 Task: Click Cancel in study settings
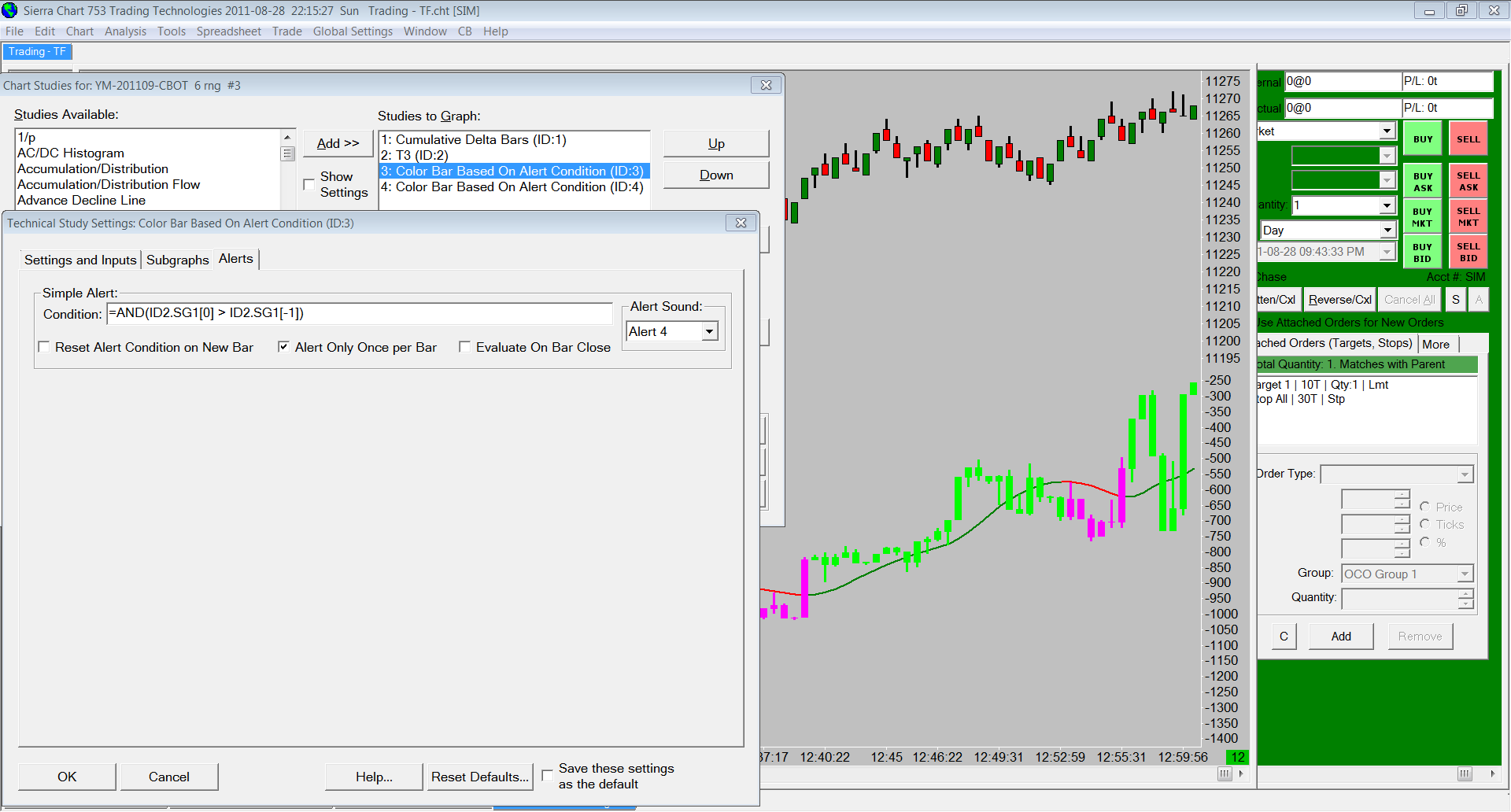(169, 777)
